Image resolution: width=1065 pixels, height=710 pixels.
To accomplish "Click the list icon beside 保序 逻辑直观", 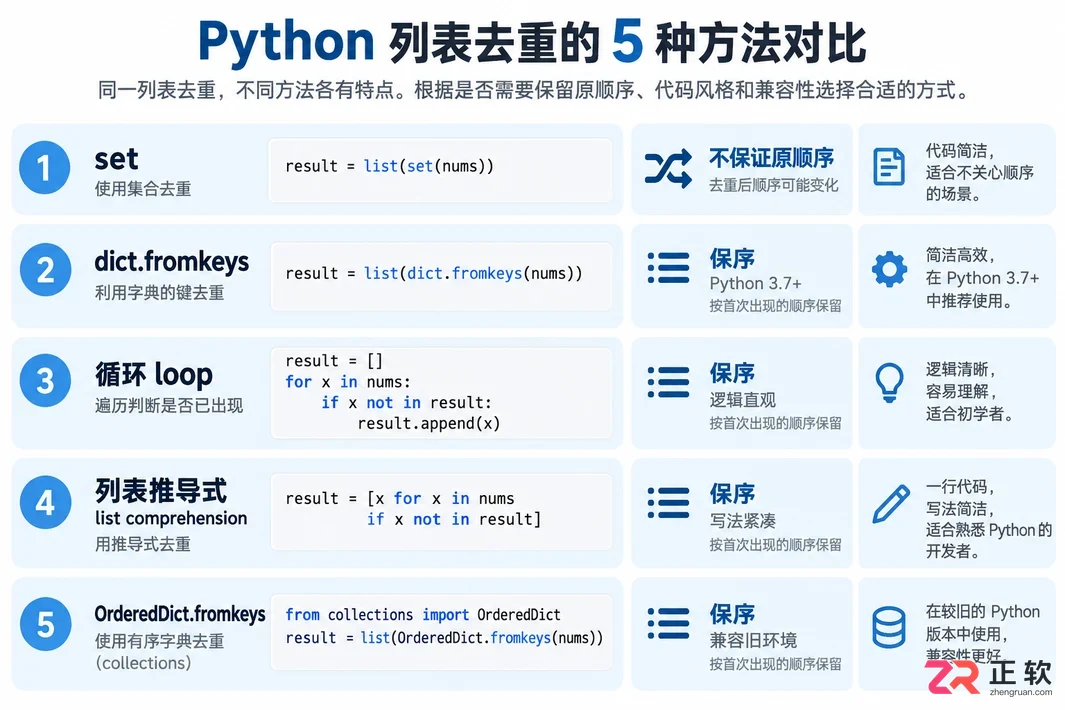I will point(668,382).
